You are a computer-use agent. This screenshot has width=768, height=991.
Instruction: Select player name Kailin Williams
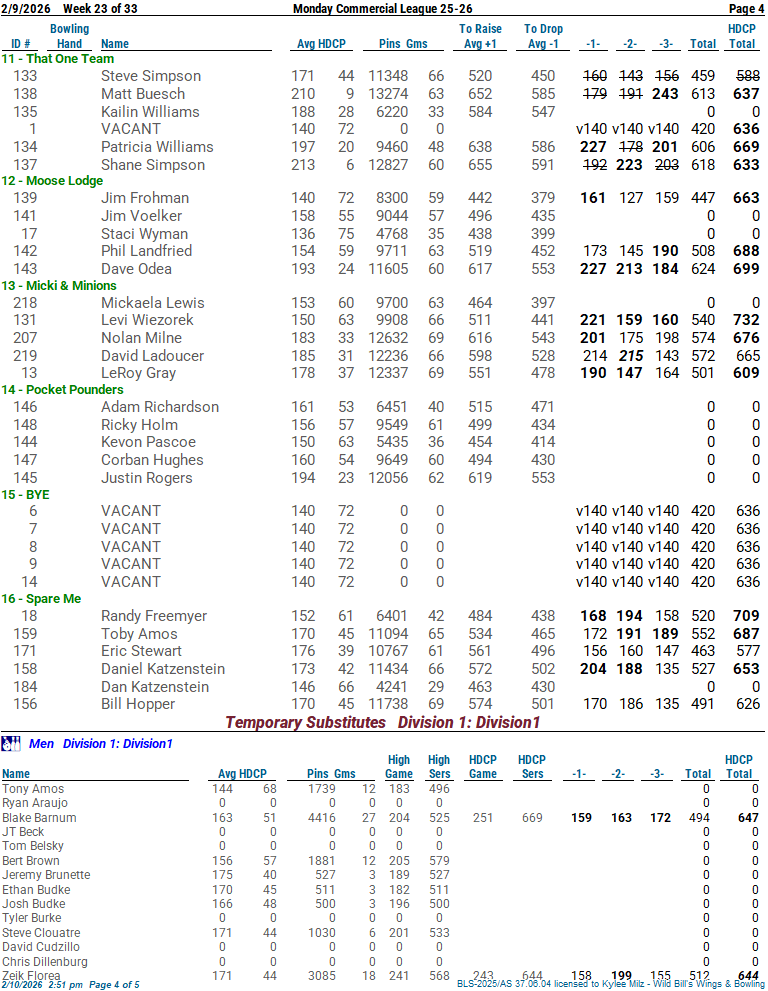150,112
